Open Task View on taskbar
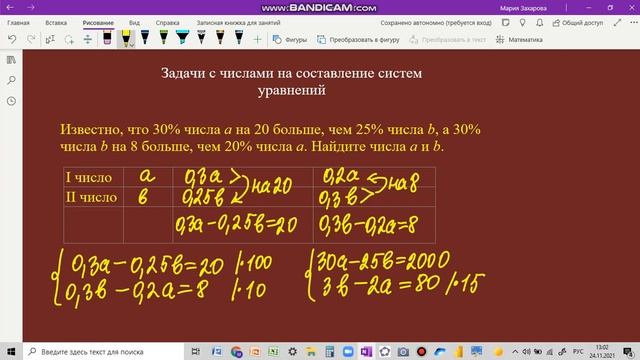The image size is (640, 360). tap(196, 351)
